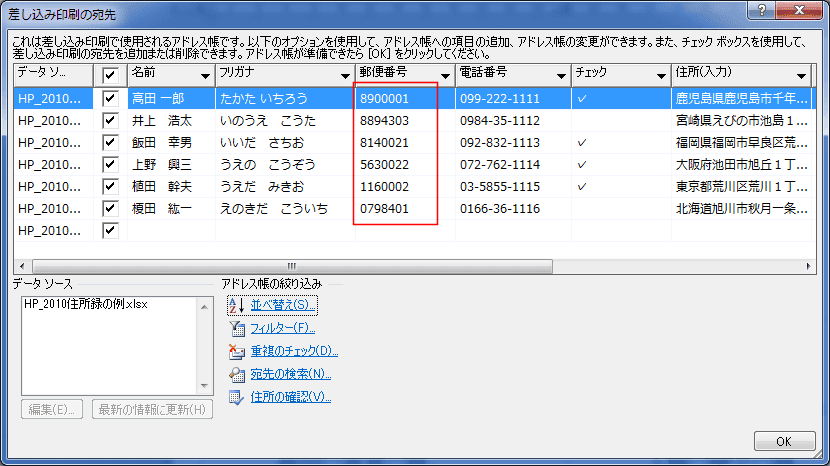Open the 電話番号 column filter dropdown
Screen dimensions: 830x466
tap(558, 76)
